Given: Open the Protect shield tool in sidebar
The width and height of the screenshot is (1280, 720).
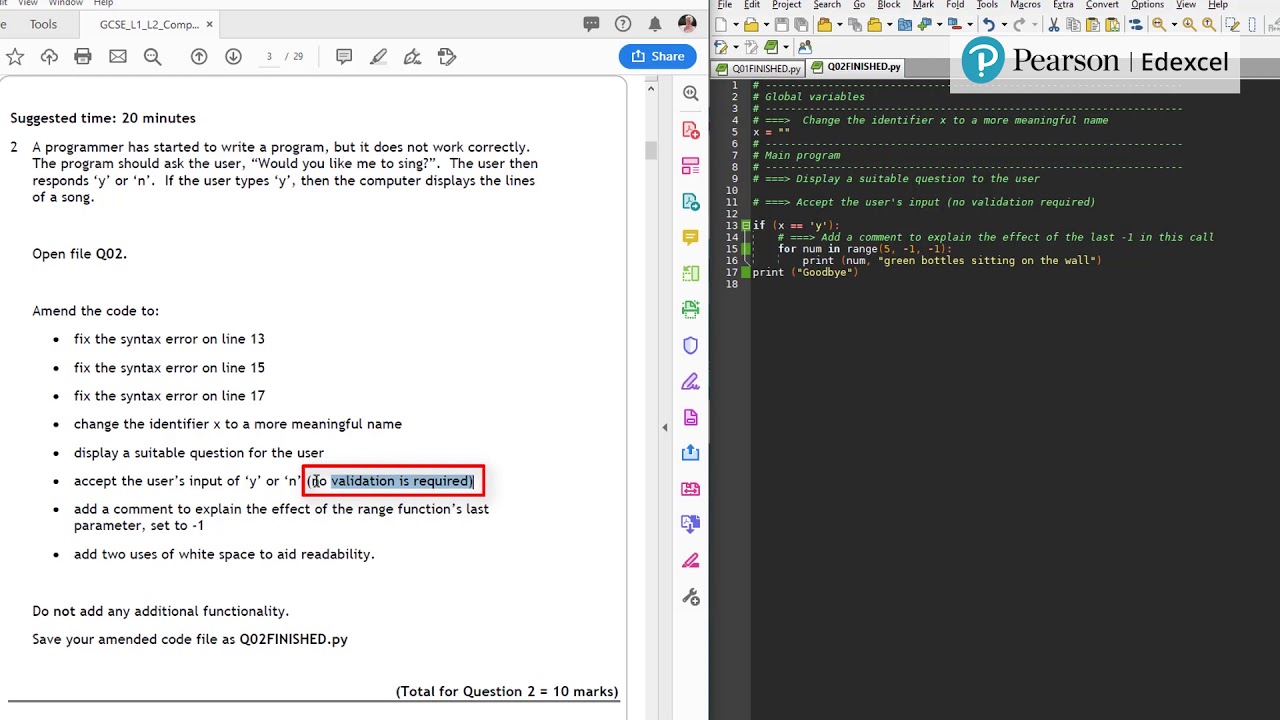Looking at the screenshot, I should pyautogui.click(x=691, y=345).
